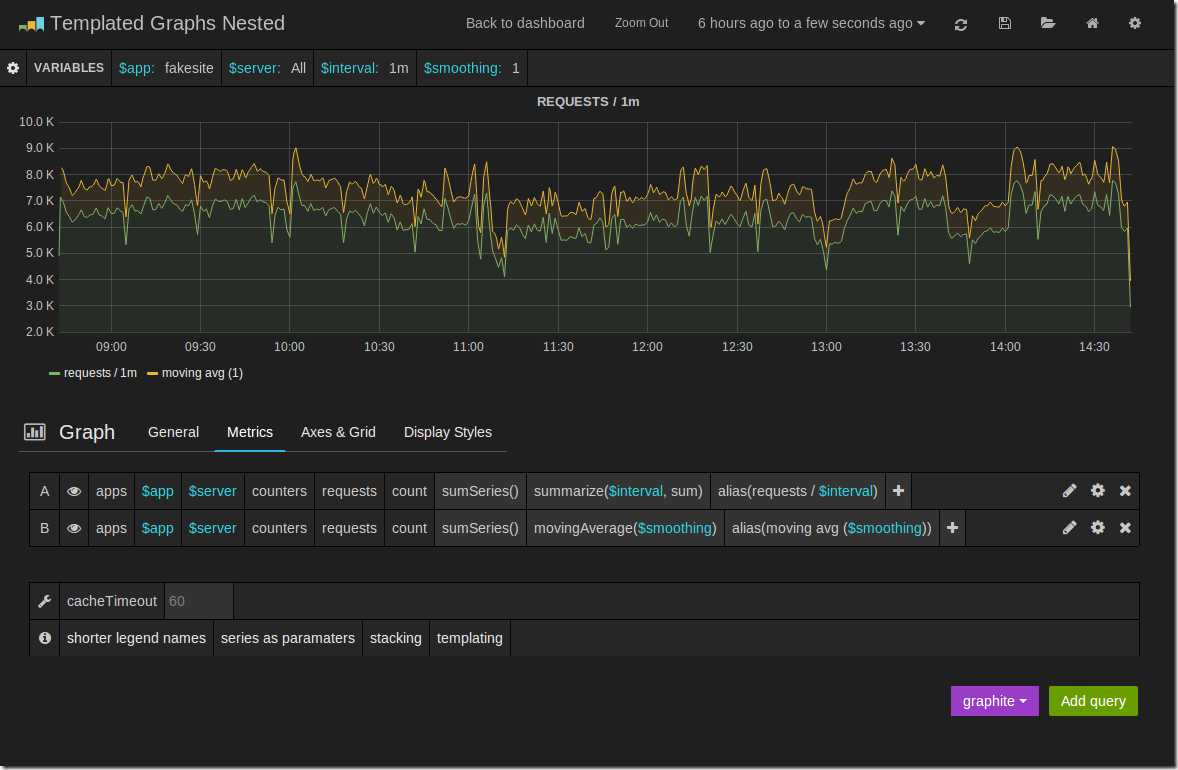Change $app variable value fakesite
Image resolution: width=1178 pixels, height=770 pixels.
[189, 68]
